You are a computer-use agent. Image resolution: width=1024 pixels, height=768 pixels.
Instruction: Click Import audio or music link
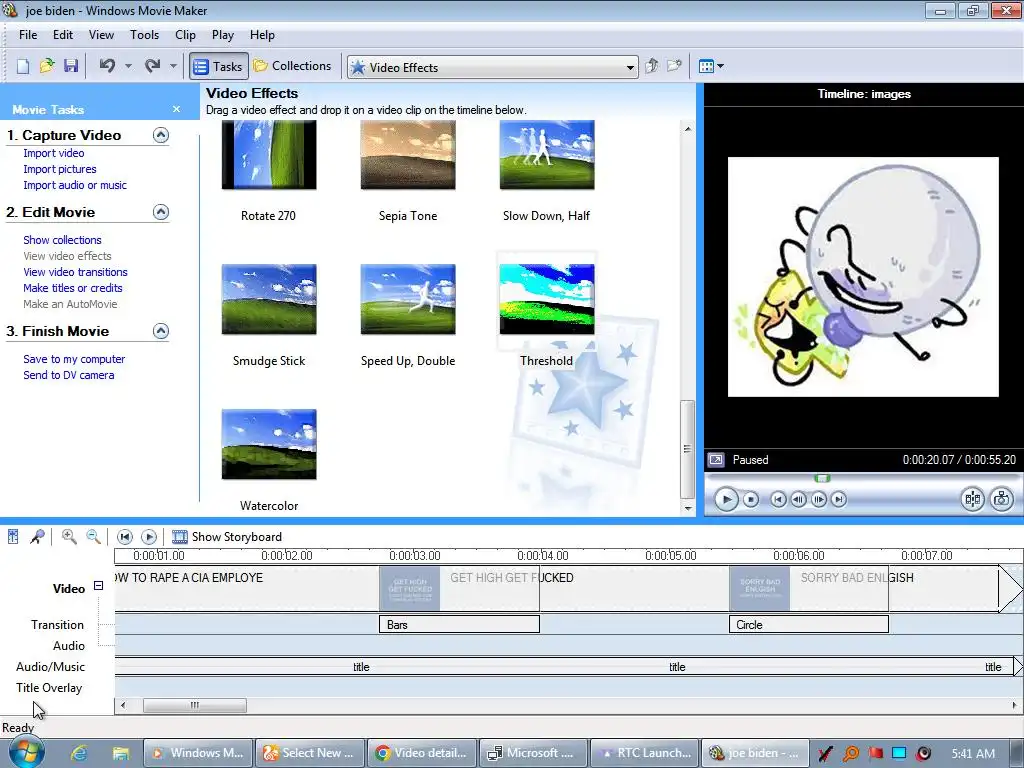75,185
